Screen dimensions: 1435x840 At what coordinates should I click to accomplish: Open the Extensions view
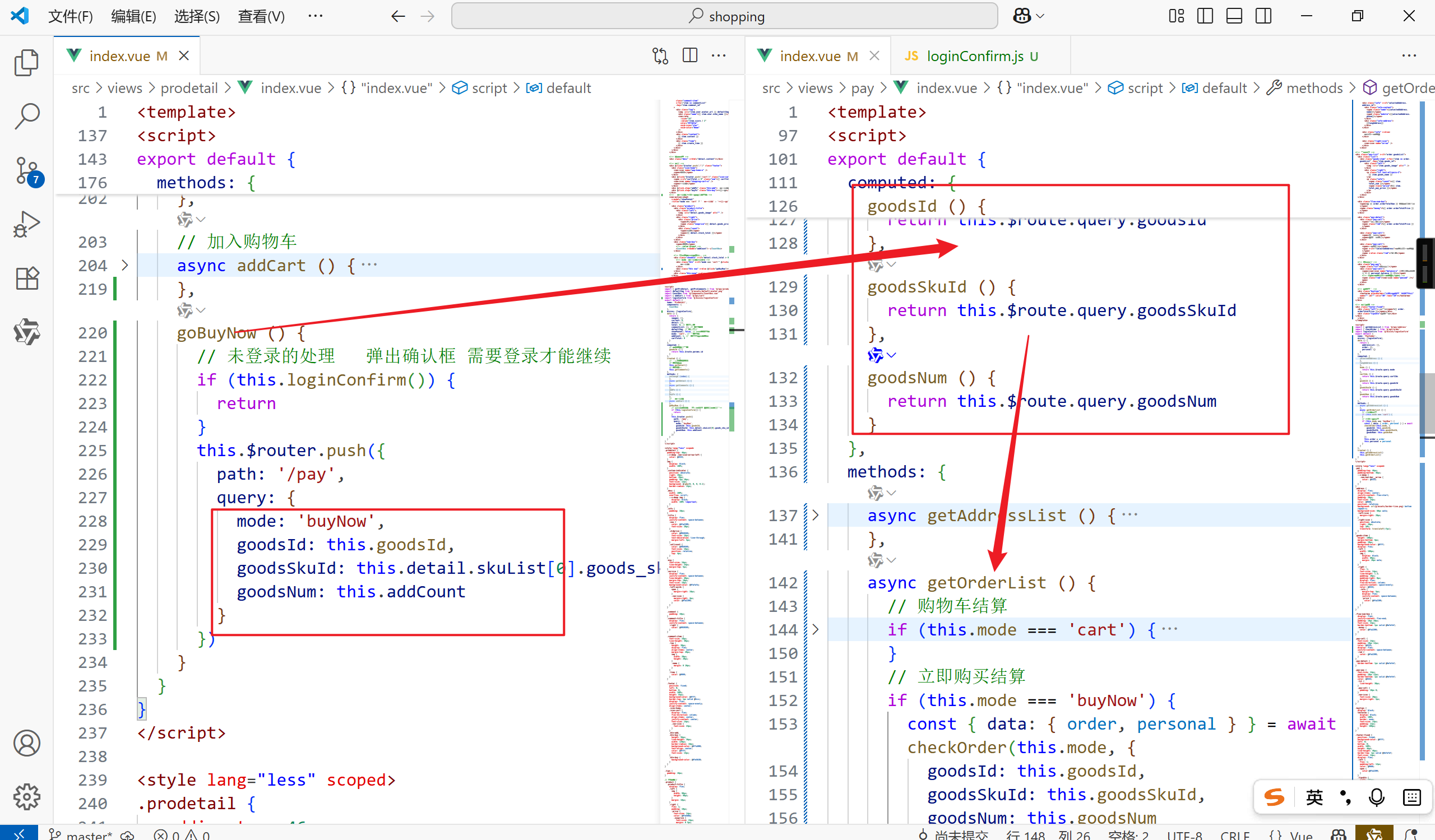26,279
